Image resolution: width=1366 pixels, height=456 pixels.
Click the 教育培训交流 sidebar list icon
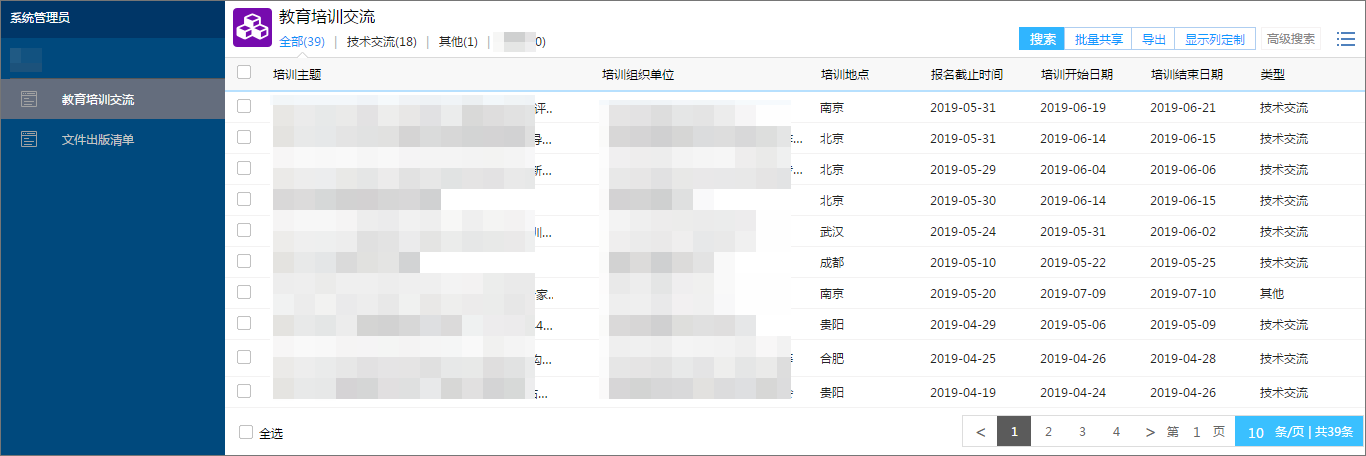click(x=30, y=99)
